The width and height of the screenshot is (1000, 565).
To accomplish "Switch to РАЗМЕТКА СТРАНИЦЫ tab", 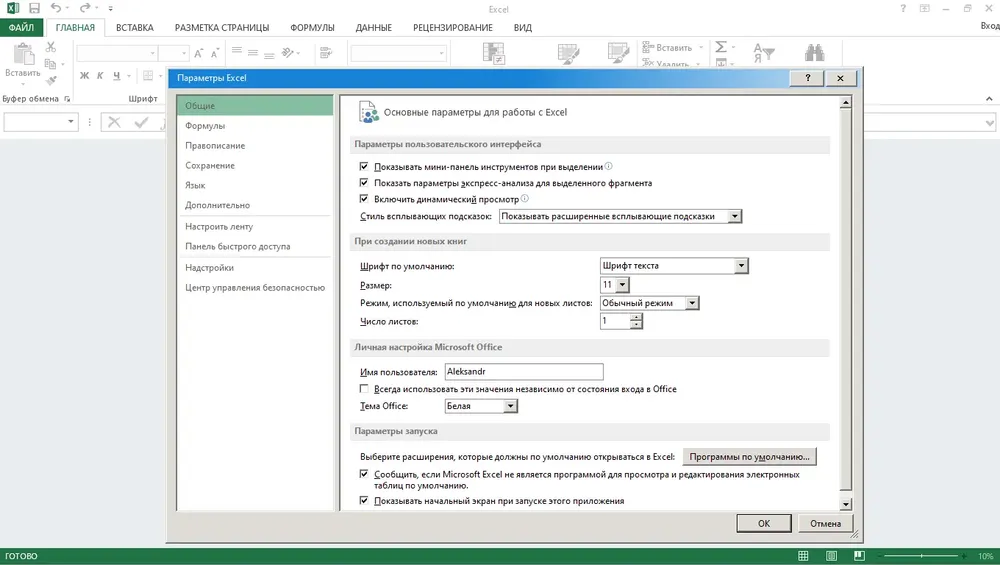I will point(222,27).
